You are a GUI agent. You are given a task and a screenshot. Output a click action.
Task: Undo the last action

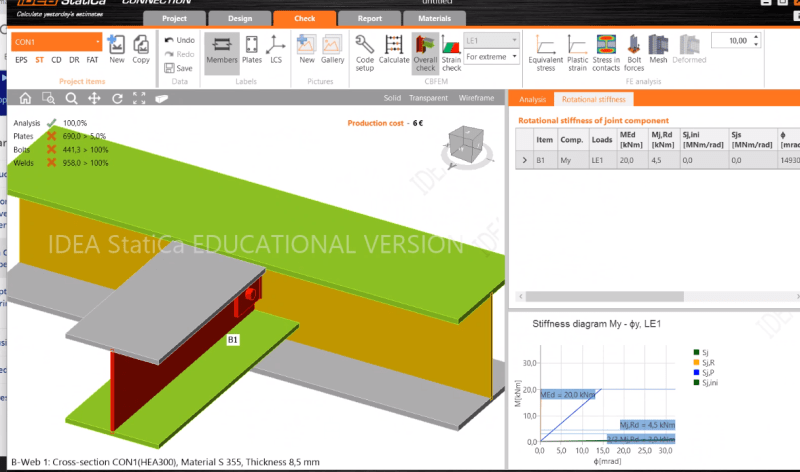pyautogui.click(x=180, y=40)
